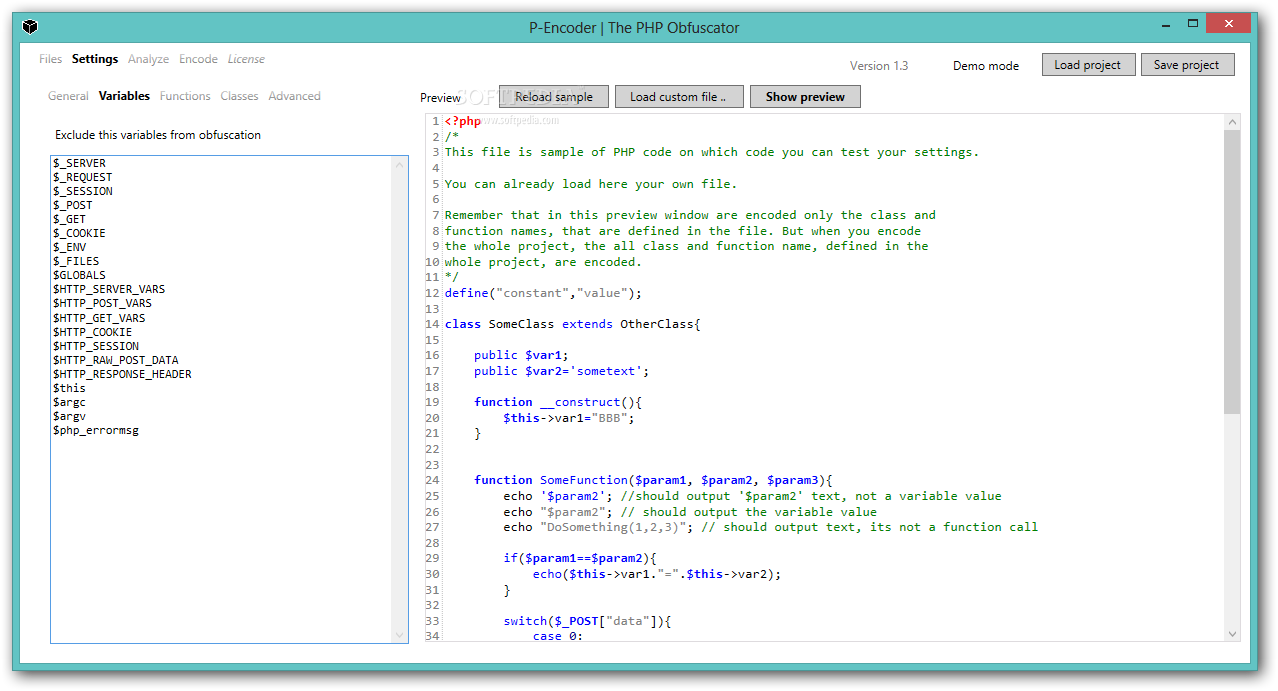Image resolution: width=1278 pixels, height=691 pixels.
Task: Select the Settings tab
Action: coord(95,59)
